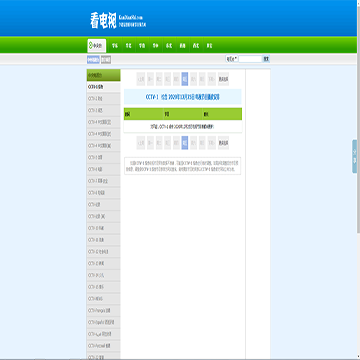Click the green header of the channel sidebar
The width and height of the screenshot is (360, 360).
103,75
